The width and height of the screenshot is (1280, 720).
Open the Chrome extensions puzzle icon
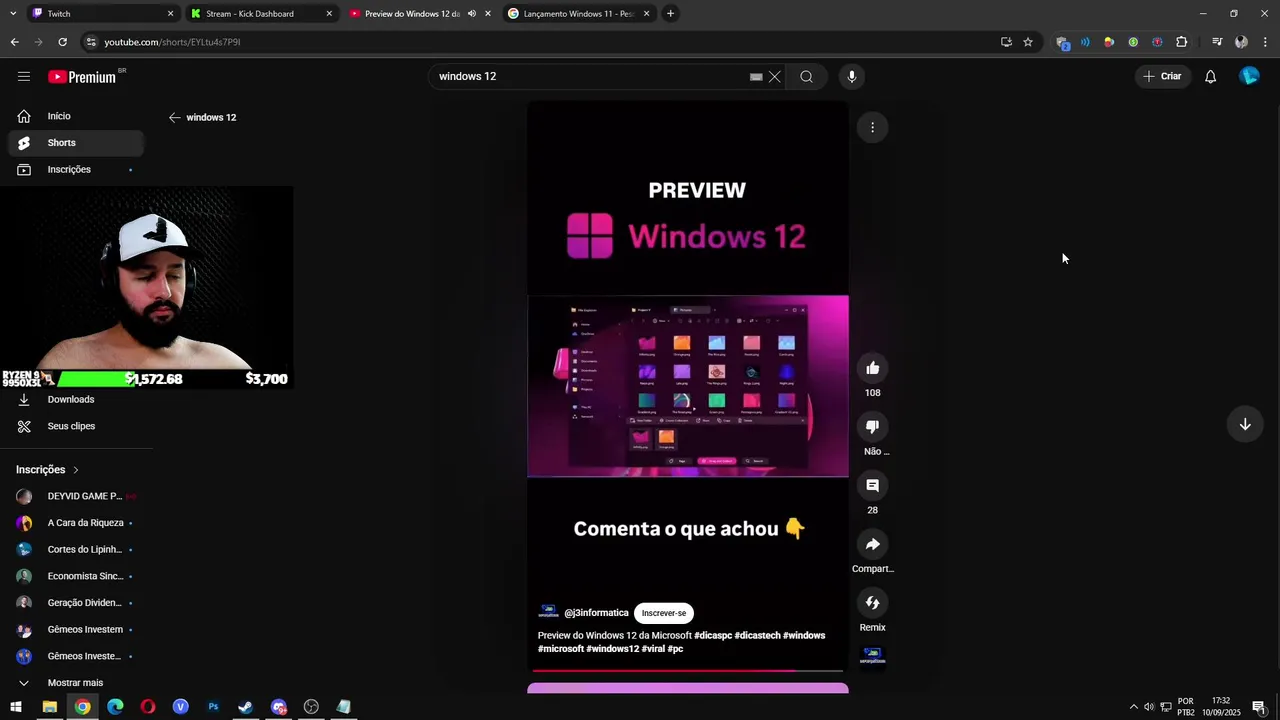[x=1181, y=42]
